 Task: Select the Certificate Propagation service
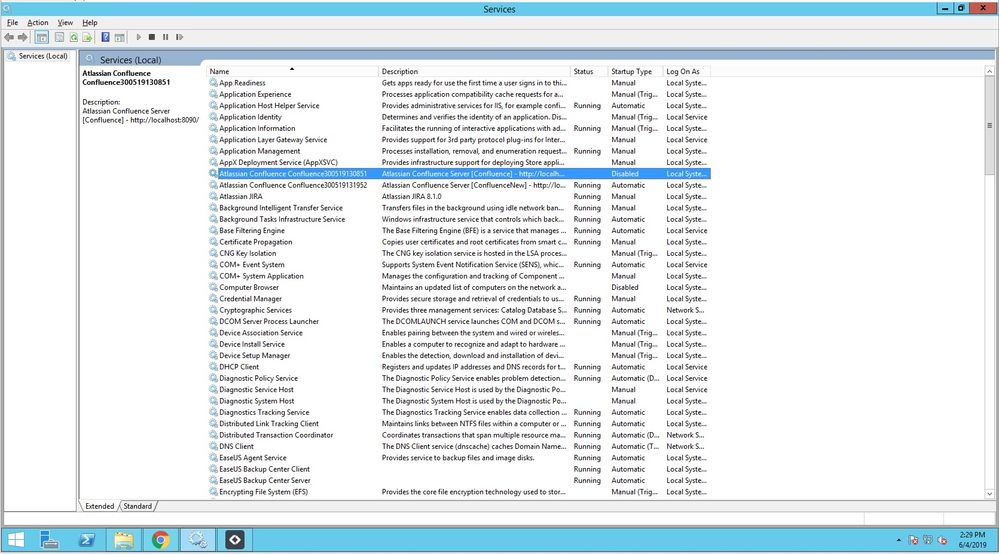tap(459, 242)
